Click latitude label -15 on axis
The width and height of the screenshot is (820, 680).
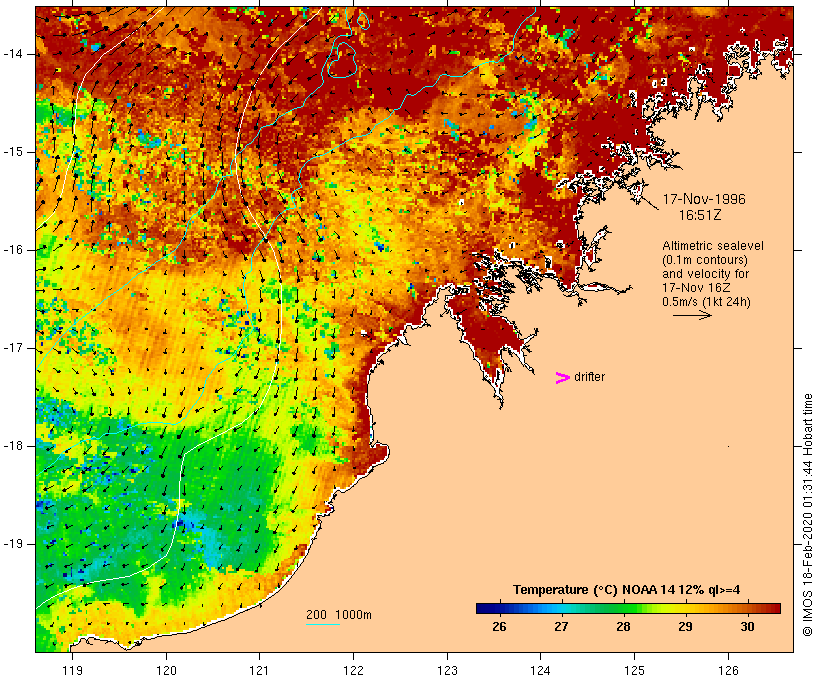pyautogui.click(x=13, y=152)
